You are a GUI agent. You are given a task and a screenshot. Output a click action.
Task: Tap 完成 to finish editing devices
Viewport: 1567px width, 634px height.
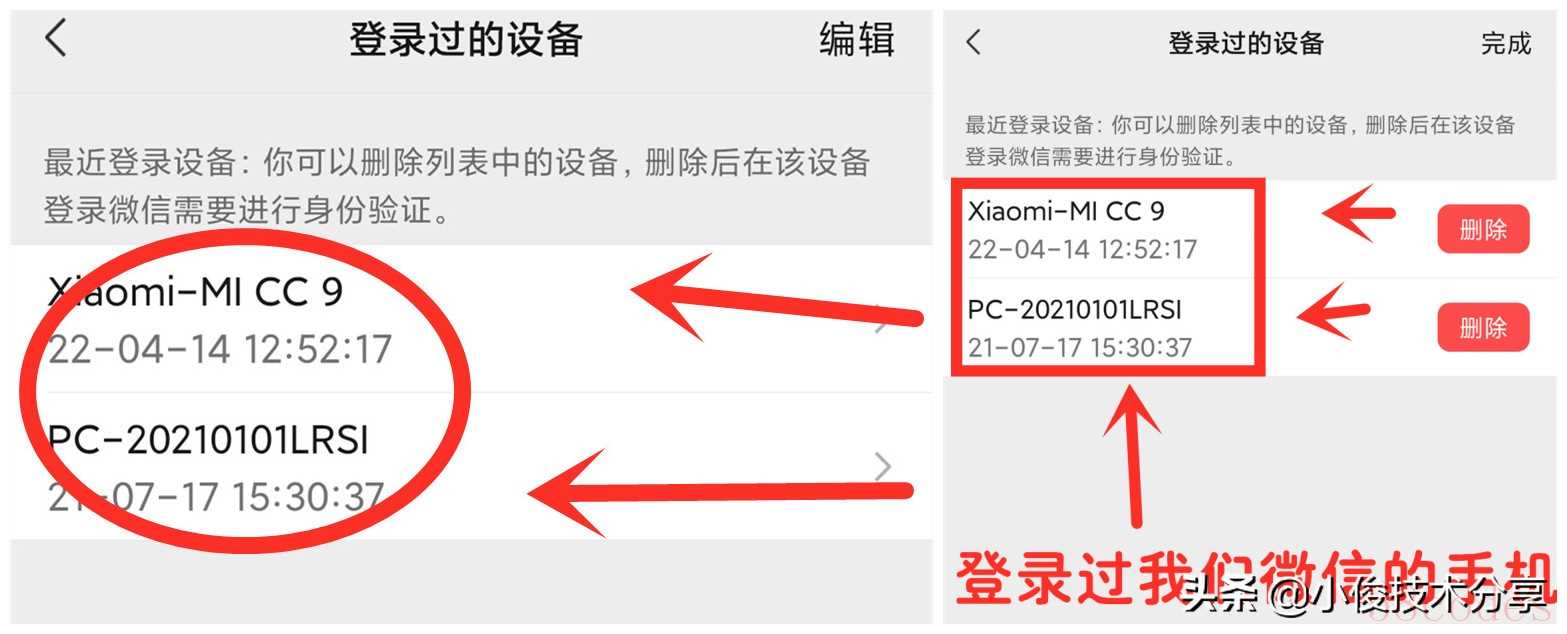[1506, 43]
